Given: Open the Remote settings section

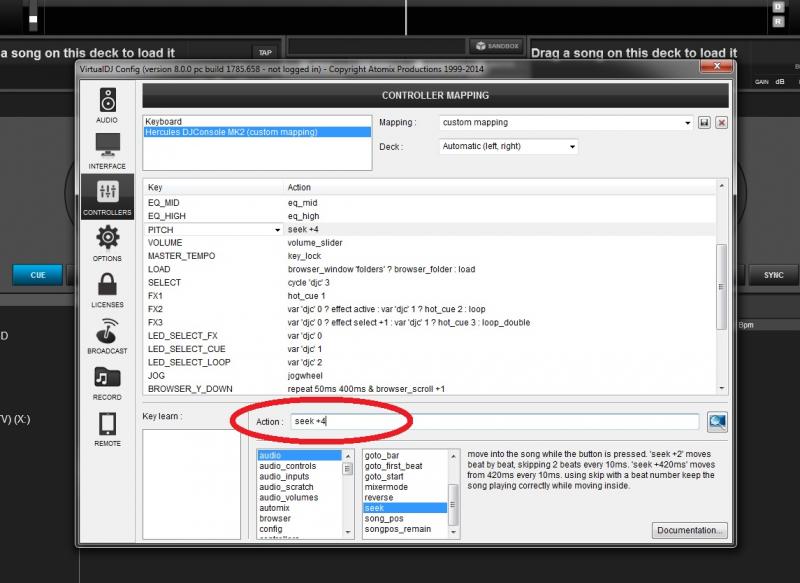Looking at the screenshot, I should click(107, 428).
